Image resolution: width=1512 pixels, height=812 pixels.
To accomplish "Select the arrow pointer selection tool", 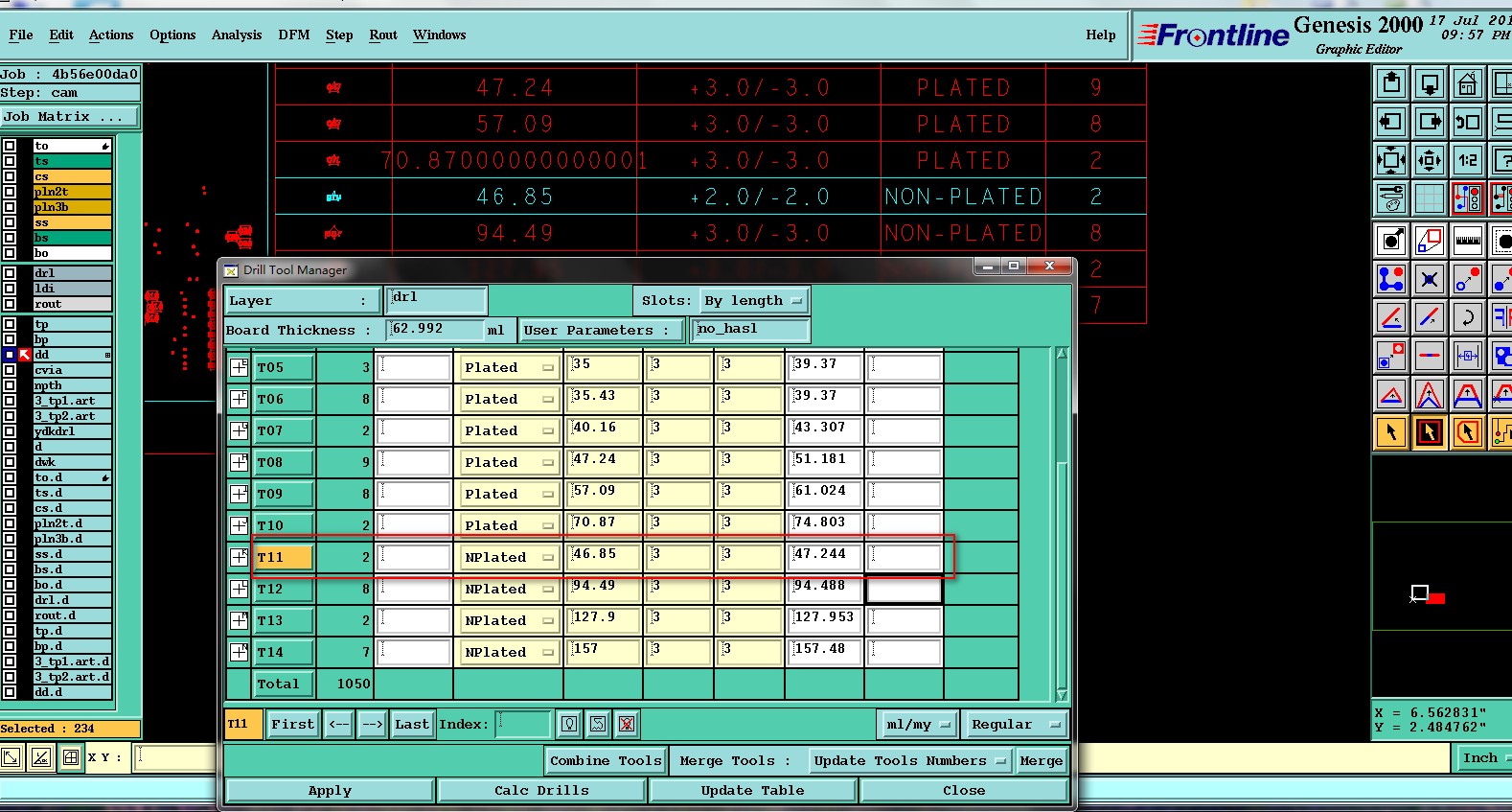I will point(1391,432).
